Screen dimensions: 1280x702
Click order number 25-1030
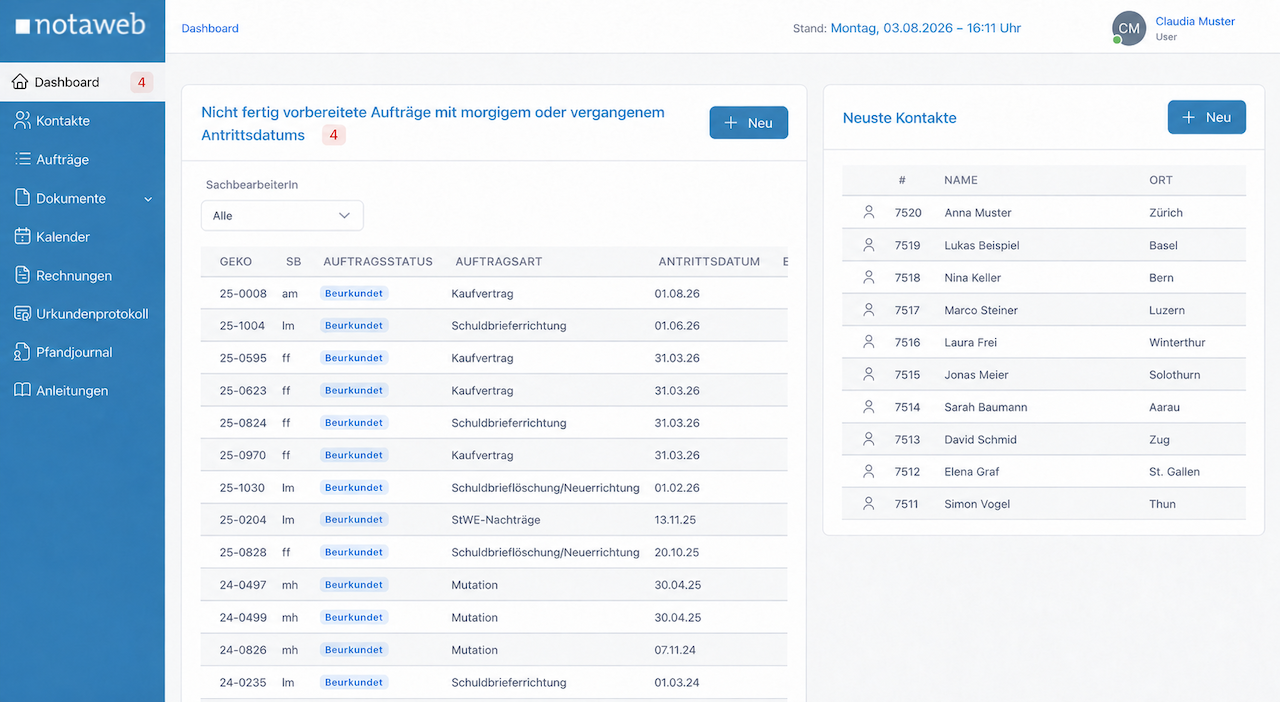tap(243, 488)
